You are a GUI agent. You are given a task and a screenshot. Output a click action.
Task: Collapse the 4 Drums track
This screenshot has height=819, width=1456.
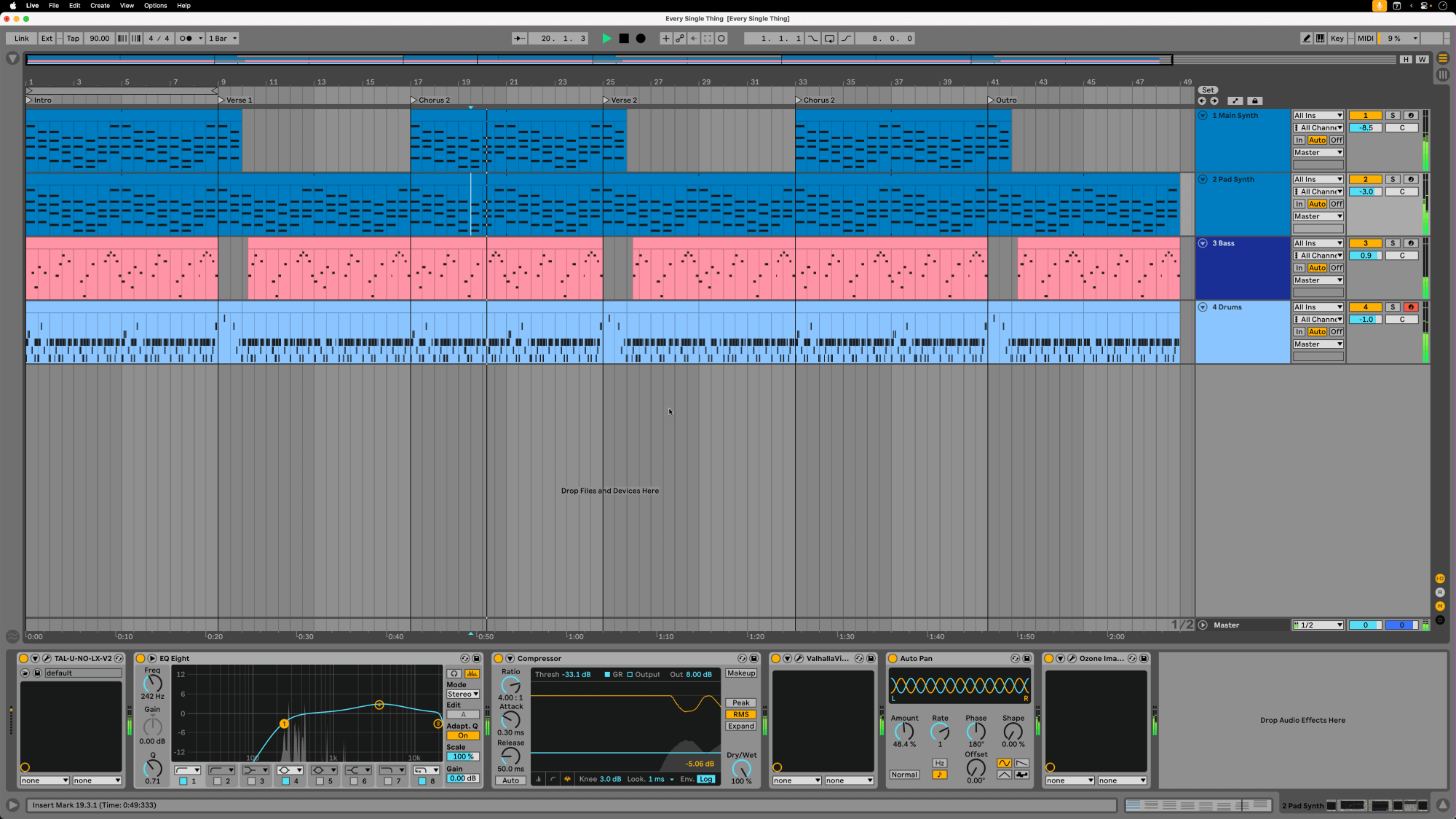[1203, 307]
